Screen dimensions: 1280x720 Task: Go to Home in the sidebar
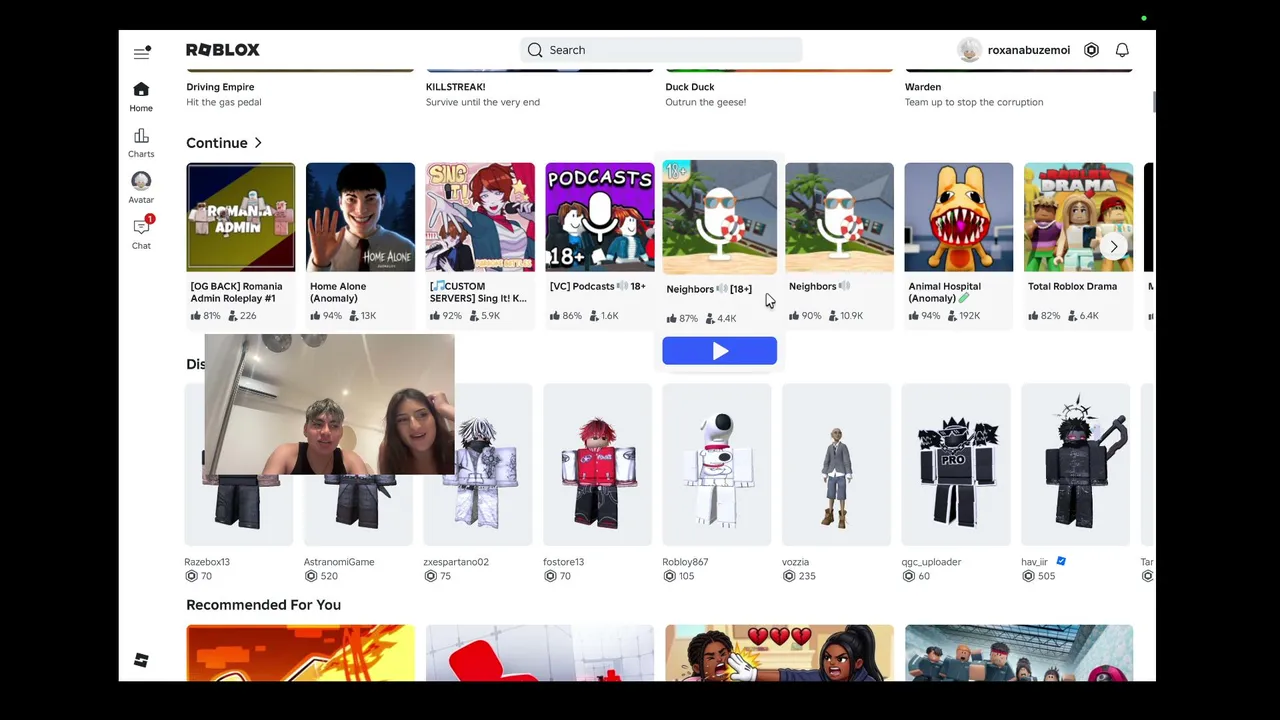[x=141, y=96]
